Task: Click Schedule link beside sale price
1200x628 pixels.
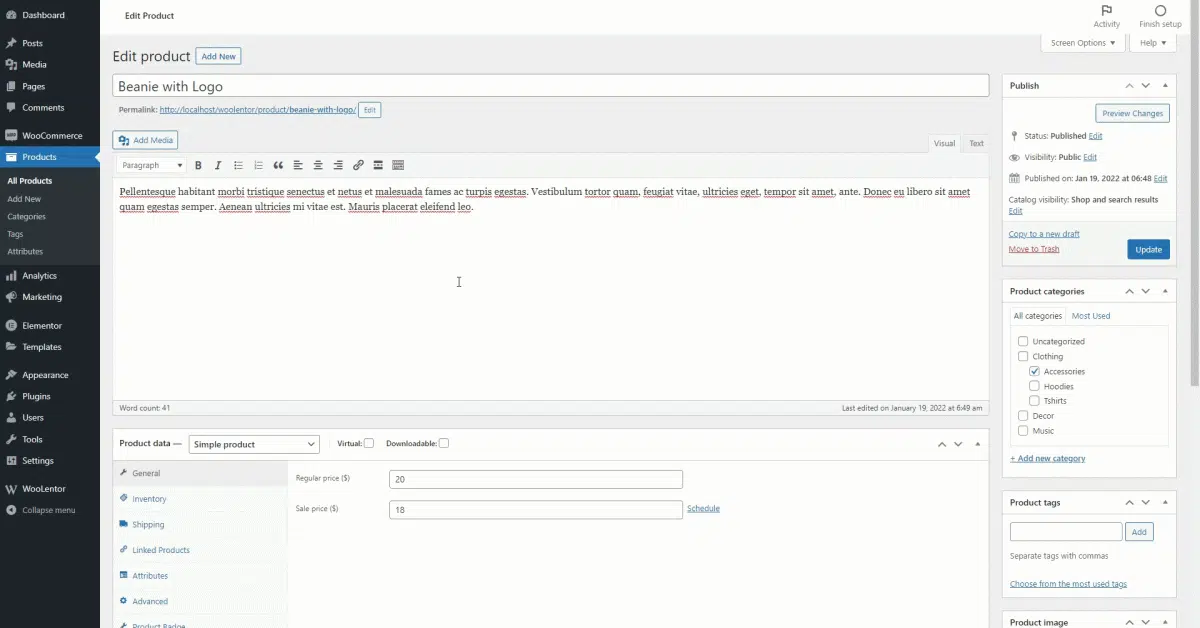Action: (x=703, y=509)
